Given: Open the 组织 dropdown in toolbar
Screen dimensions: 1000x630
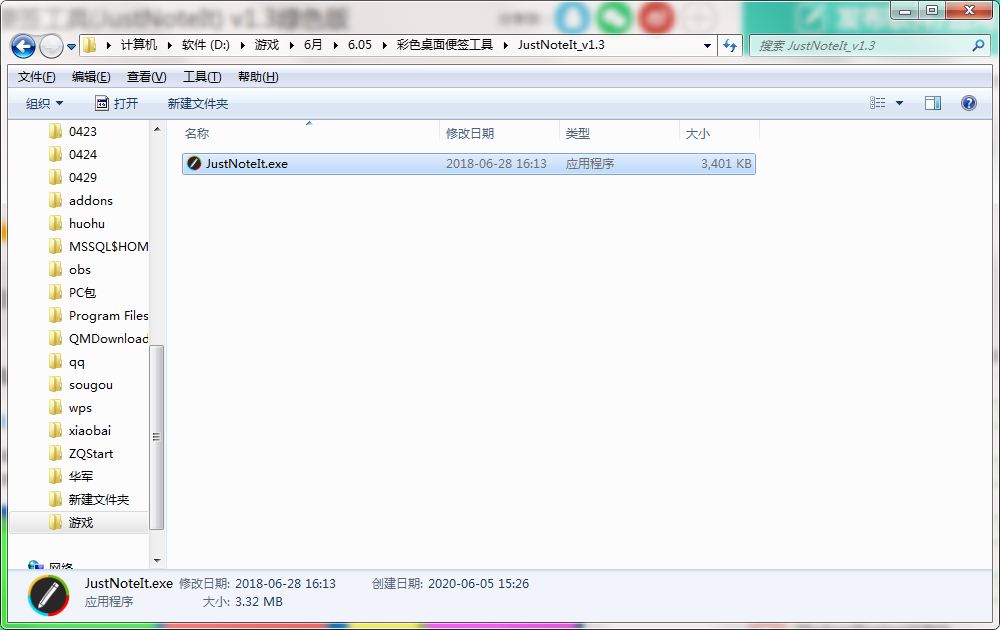Looking at the screenshot, I should click(44, 103).
